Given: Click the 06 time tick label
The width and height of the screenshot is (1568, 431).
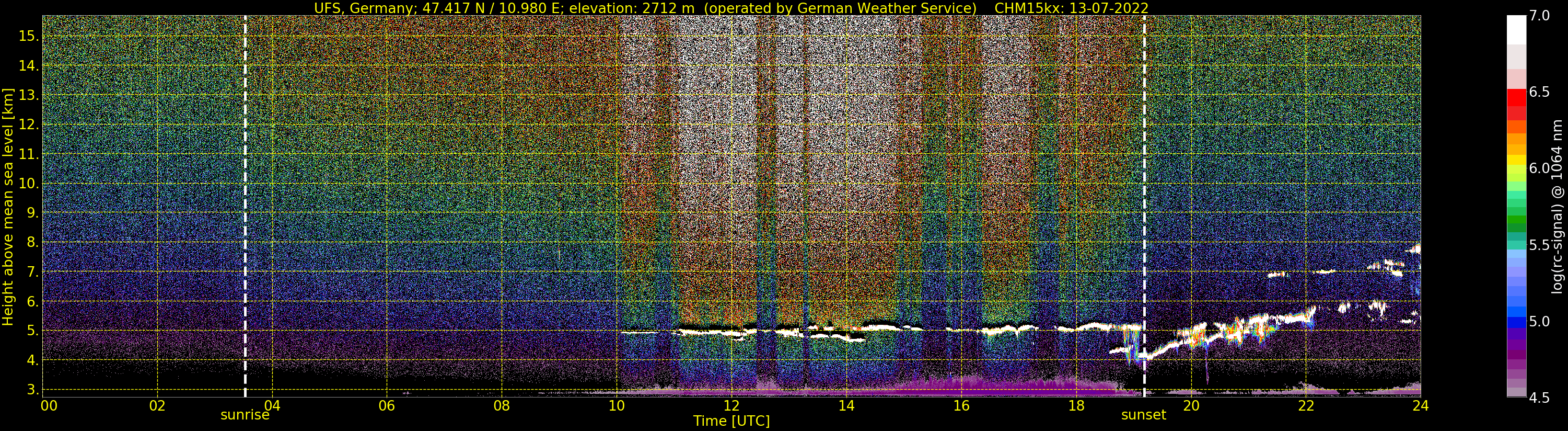Looking at the screenshot, I should (x=387, y=405).
